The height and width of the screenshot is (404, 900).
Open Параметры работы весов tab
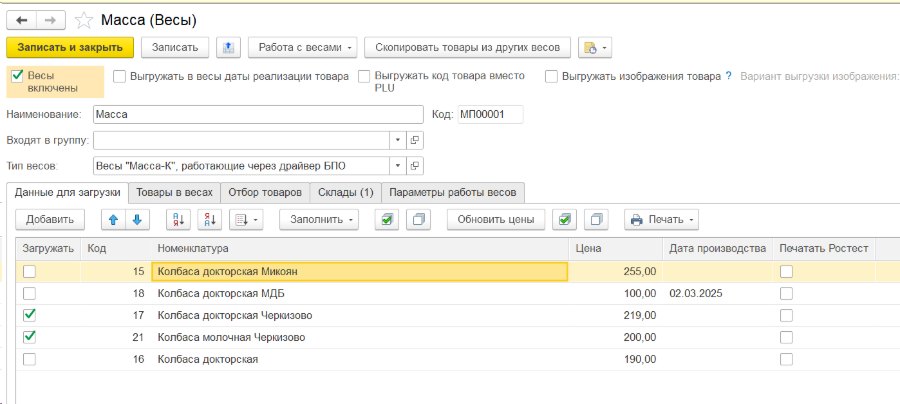(x=453, y=193)
